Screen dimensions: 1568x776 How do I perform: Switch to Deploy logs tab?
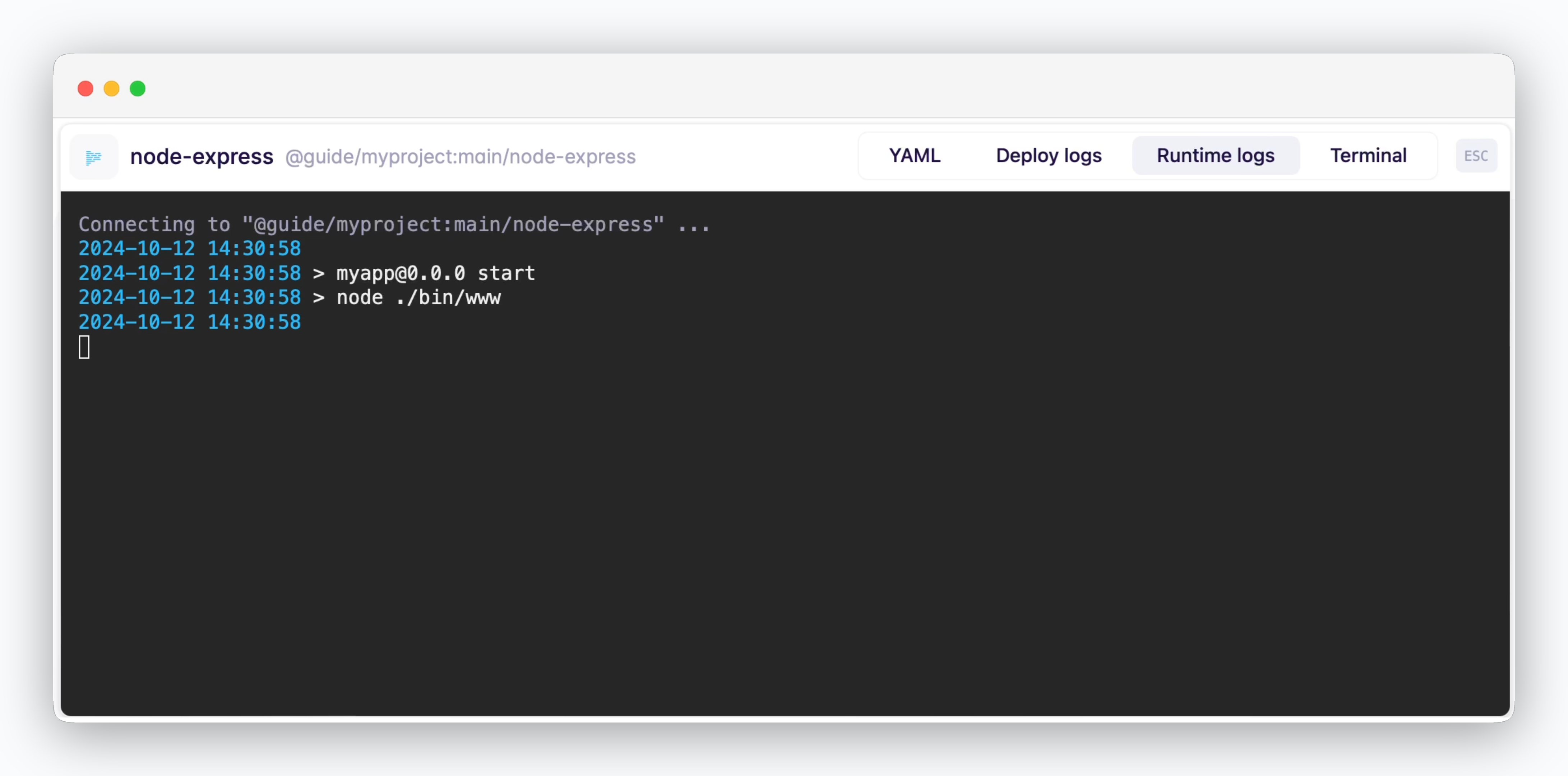tap(1048, 156)
